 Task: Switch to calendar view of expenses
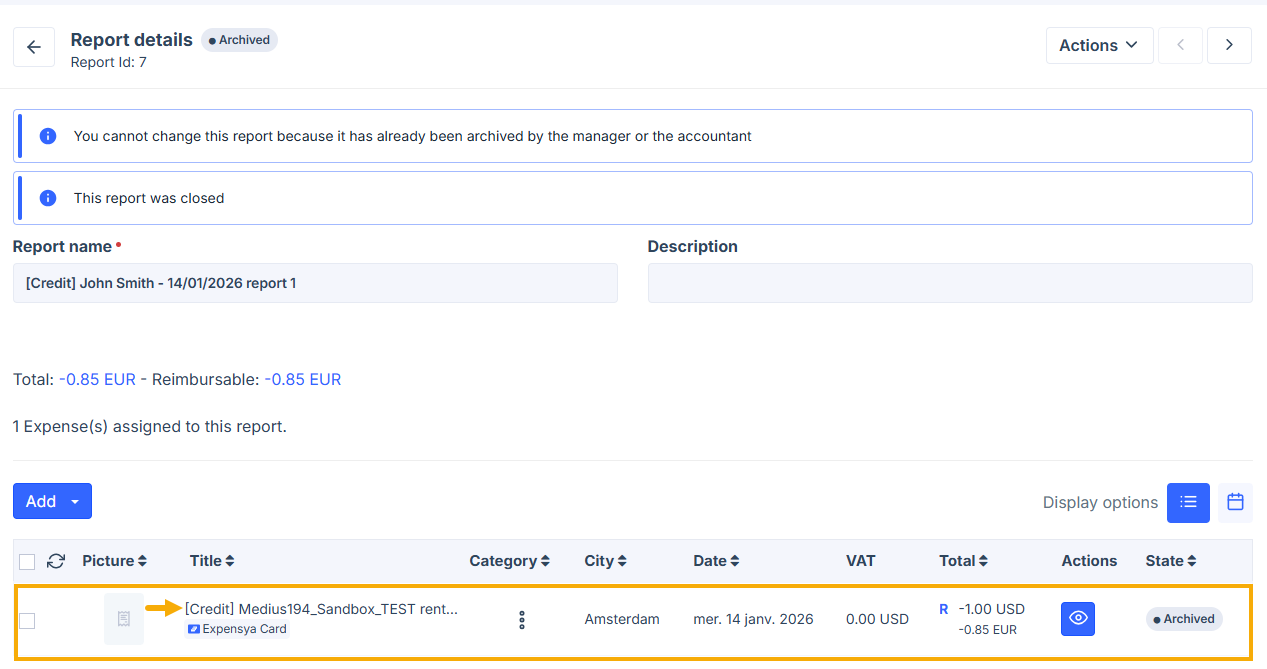click(1234, 502)
